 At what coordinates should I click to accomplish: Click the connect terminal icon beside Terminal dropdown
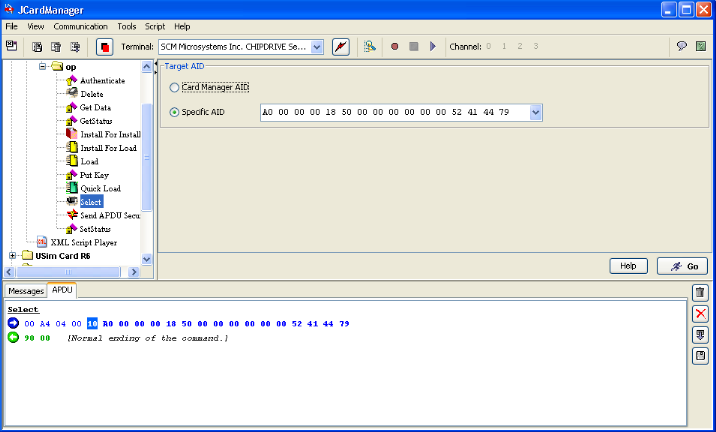pos(341,47)
